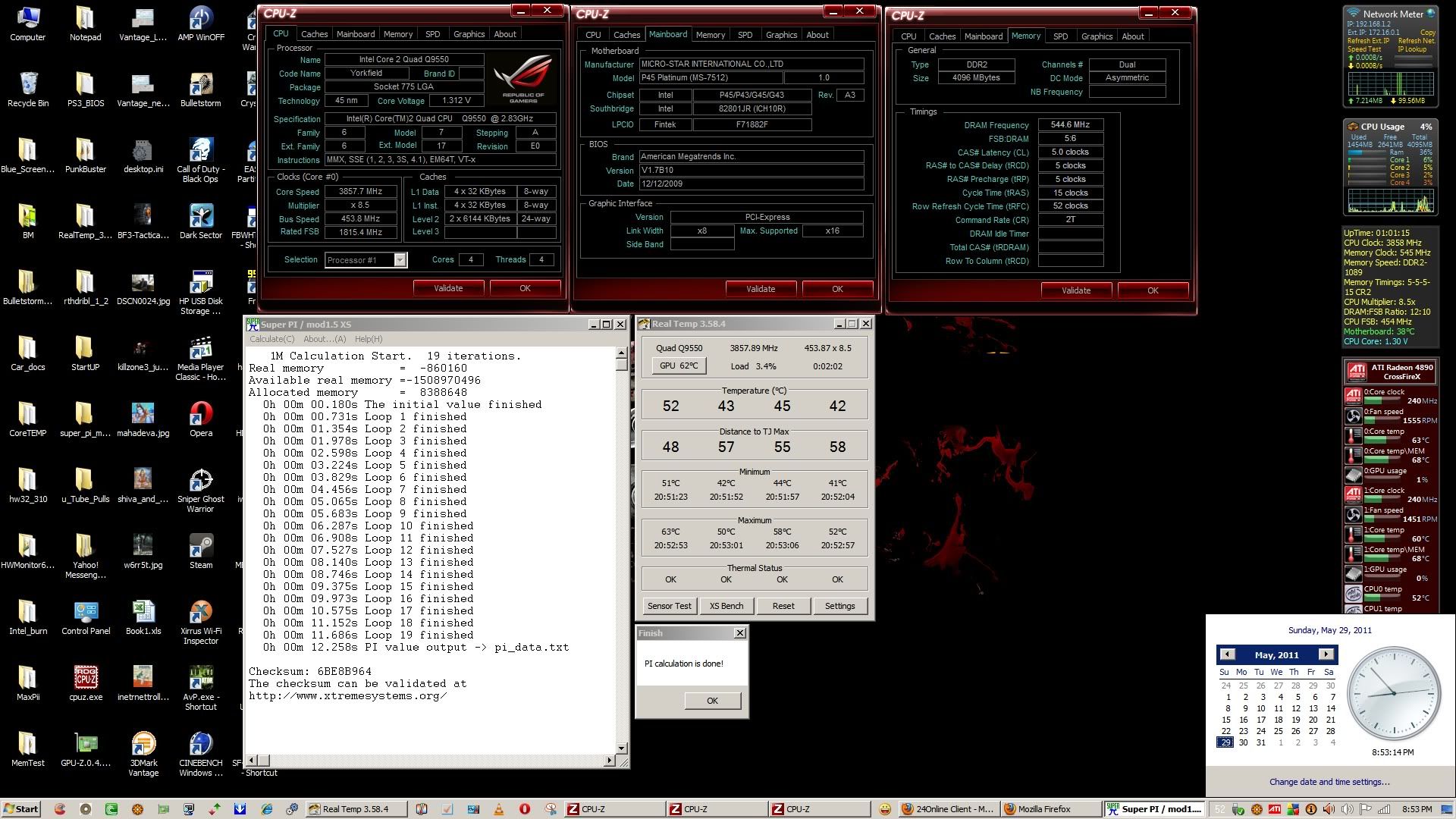This screenshot has width=1456, height=819.
Task: Confirm OK on PI calculation done dialog
Action: pos(712,701)
